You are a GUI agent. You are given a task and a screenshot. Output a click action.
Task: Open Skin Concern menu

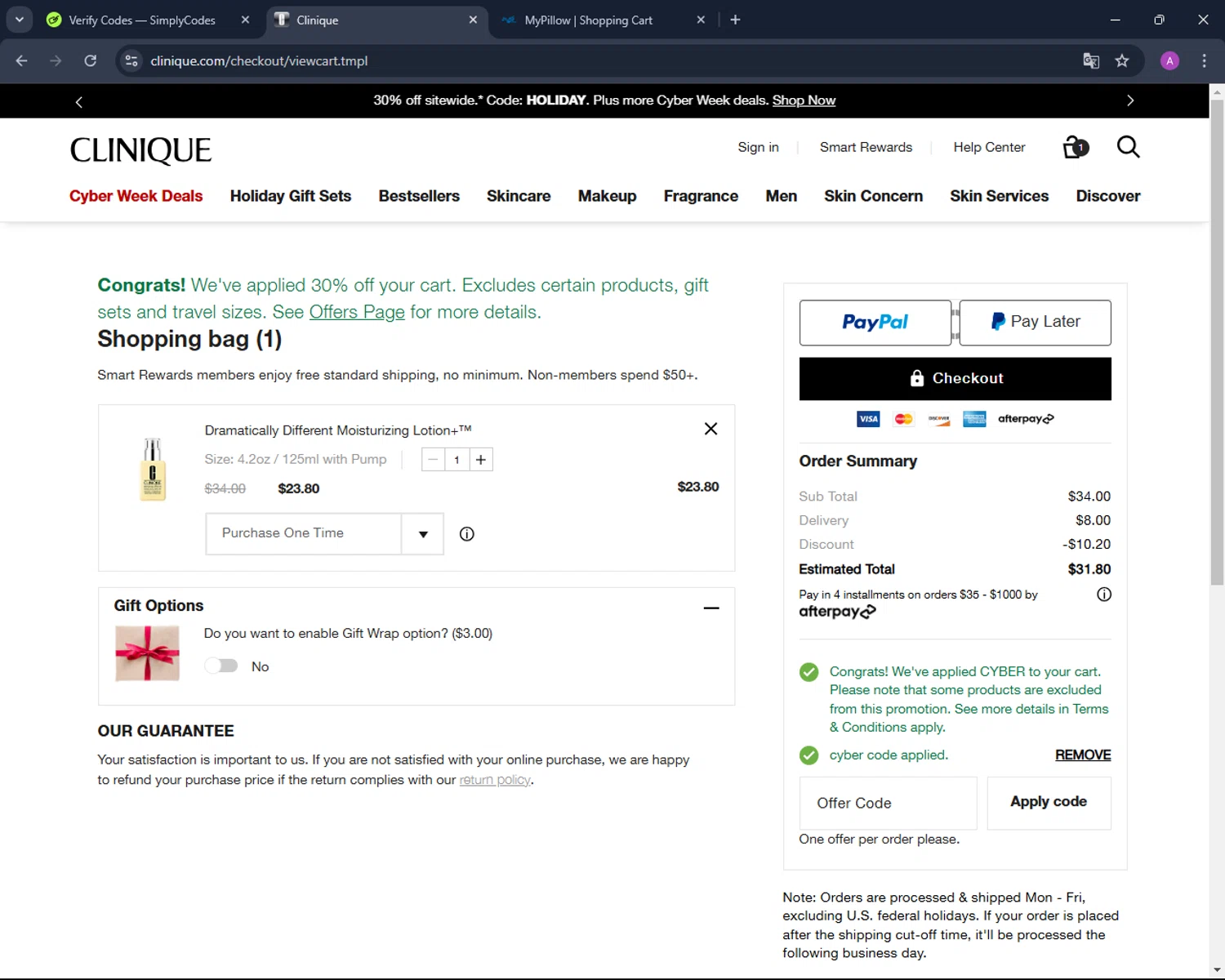pyautogui.click(x=873, y=196)
